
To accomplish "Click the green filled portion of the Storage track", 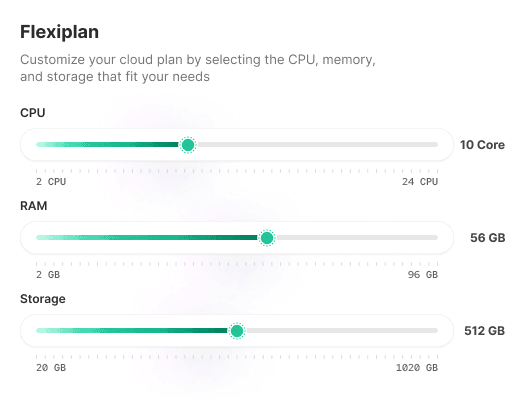I will point(132,331).
